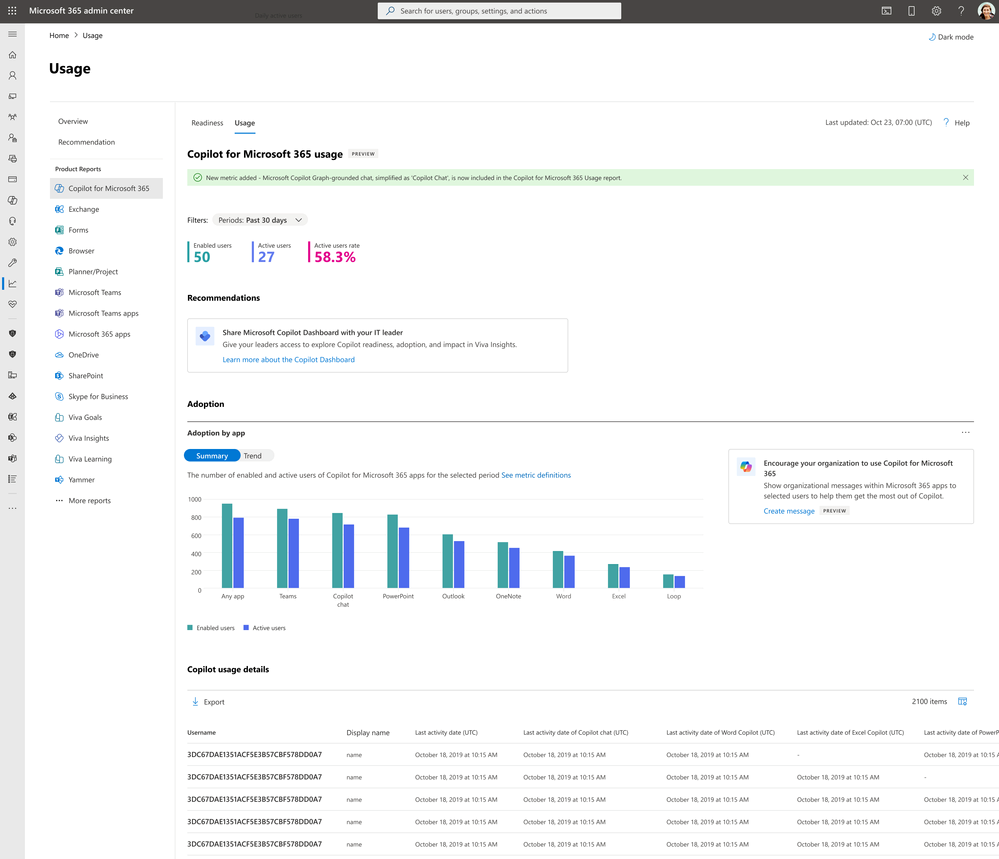999x859 pixels.
Task: Switch chart to Trend view
Action: point(252,456)
